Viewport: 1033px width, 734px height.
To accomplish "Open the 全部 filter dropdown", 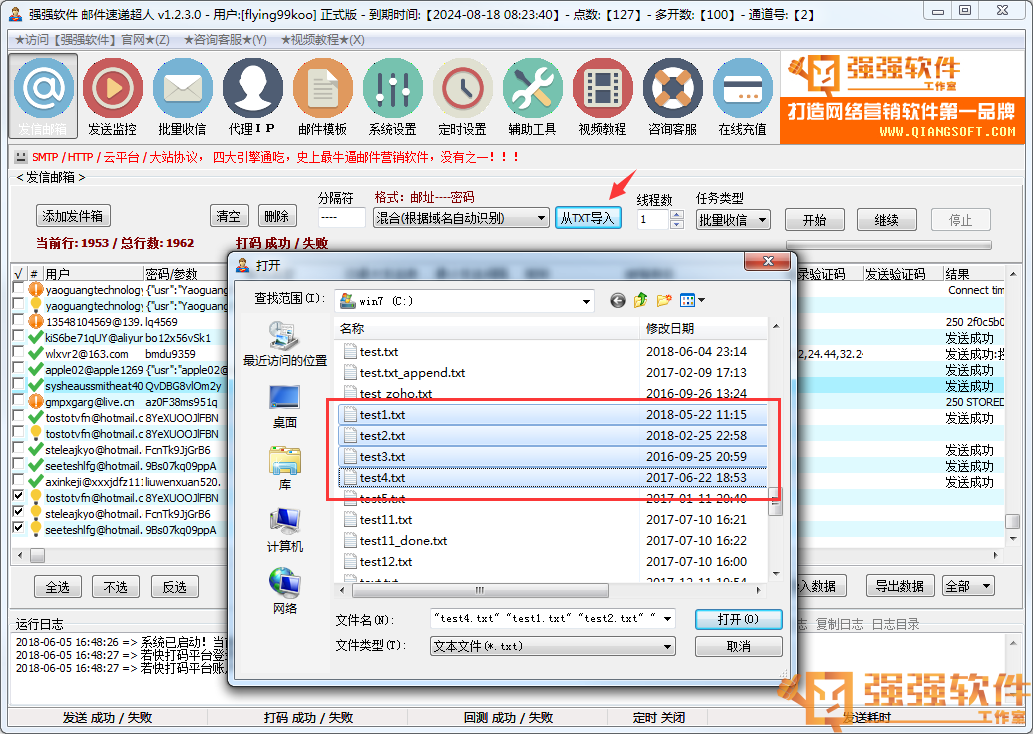I will click(968, 586).
